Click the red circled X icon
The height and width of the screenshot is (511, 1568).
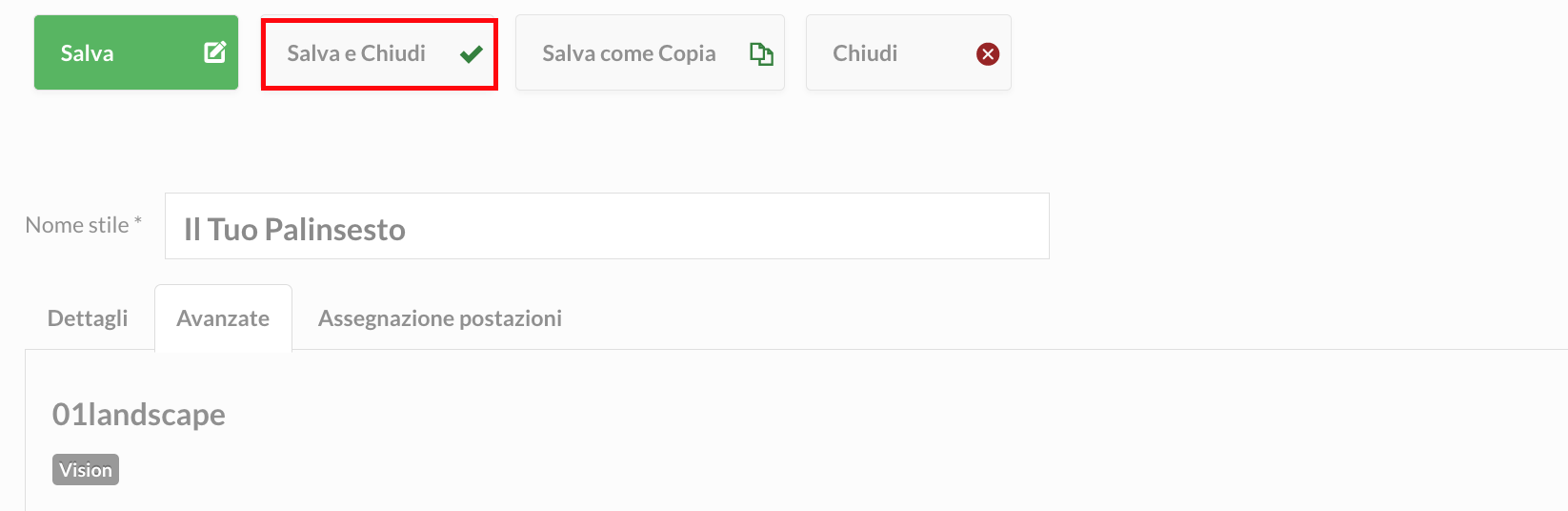pyautogui.click(x=988, y=54)
